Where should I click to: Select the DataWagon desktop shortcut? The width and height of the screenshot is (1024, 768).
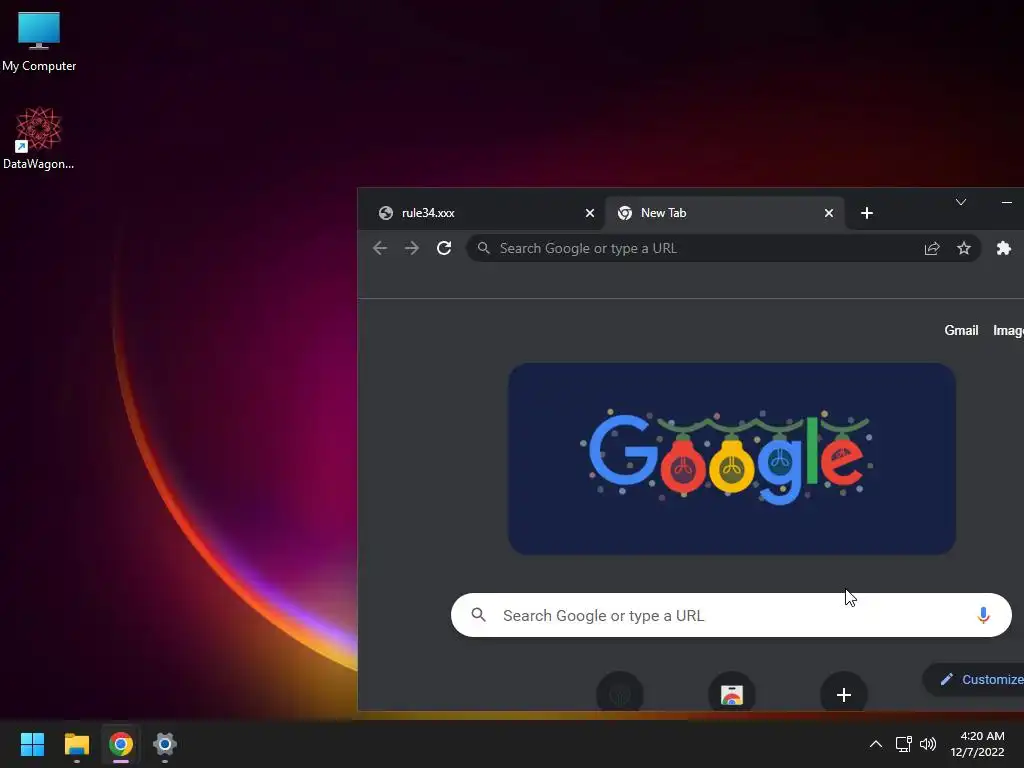click(x=39, y=138)
